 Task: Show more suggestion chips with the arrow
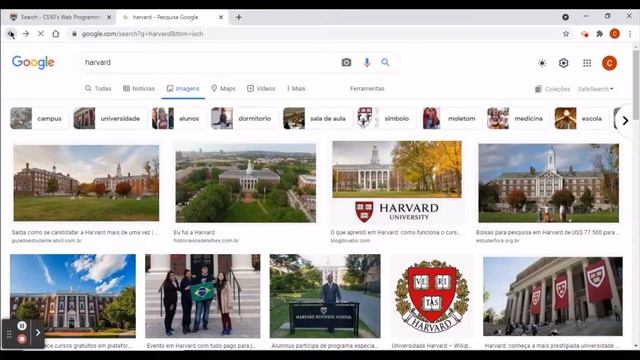pos(625,120)
